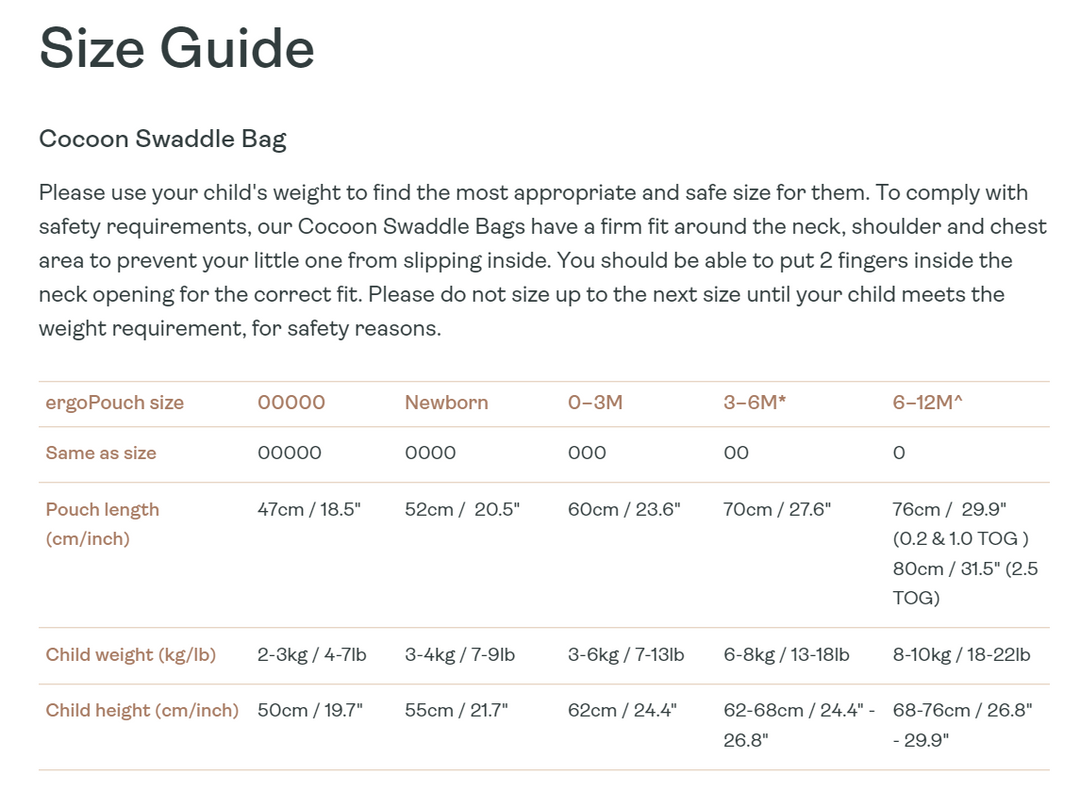Click the Child height (cm/inch) row label
Viewport: 1080px width, 791px height.
(142, 710)
